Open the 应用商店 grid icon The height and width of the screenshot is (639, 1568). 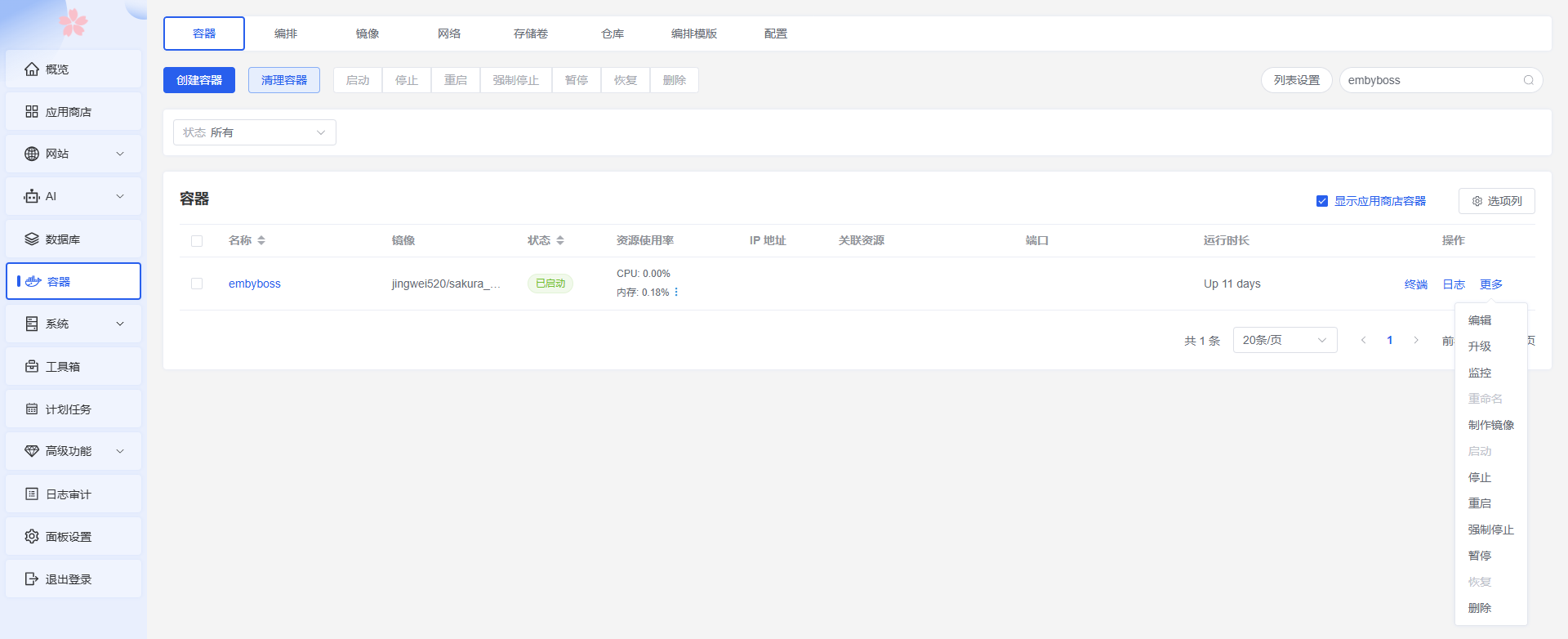click(x=32, y=112)
